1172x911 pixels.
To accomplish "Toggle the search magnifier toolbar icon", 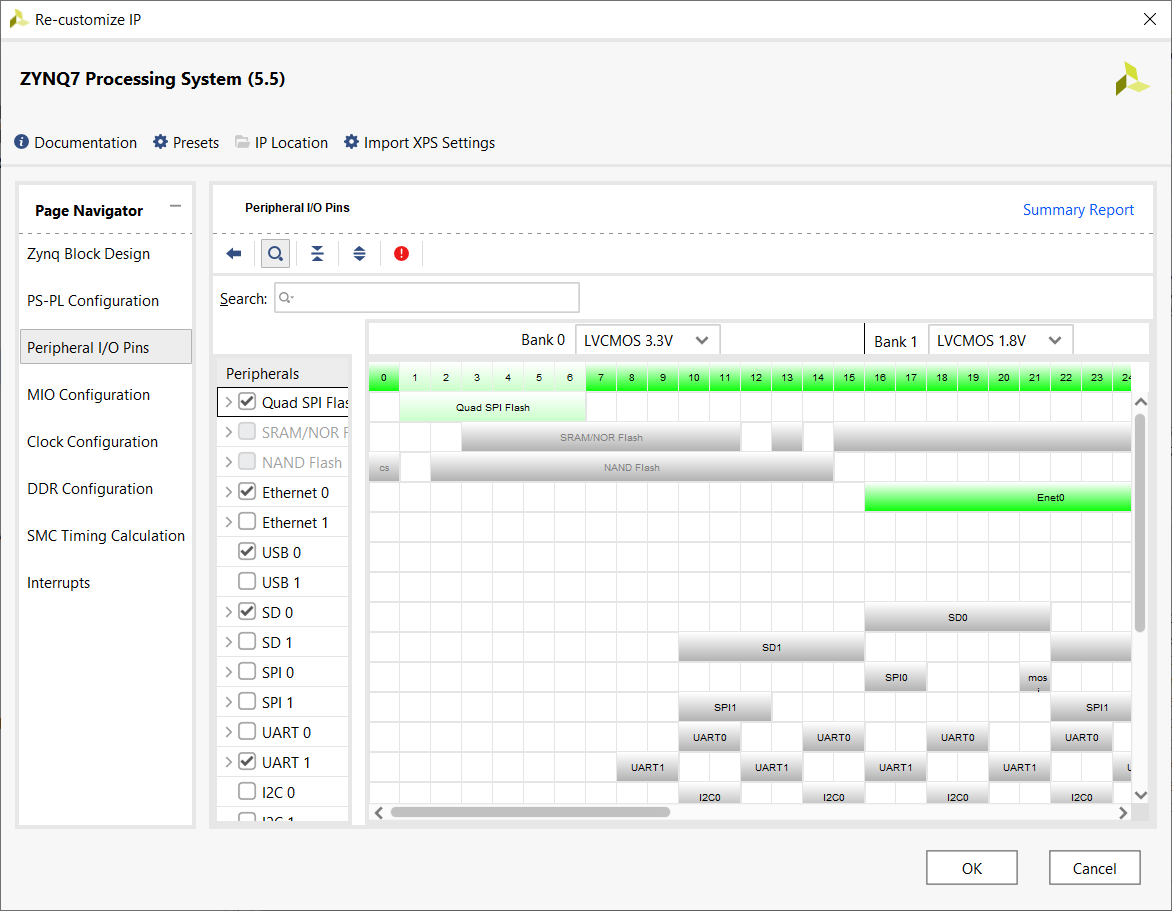I will pyautogui.click(x=275, y=254).
